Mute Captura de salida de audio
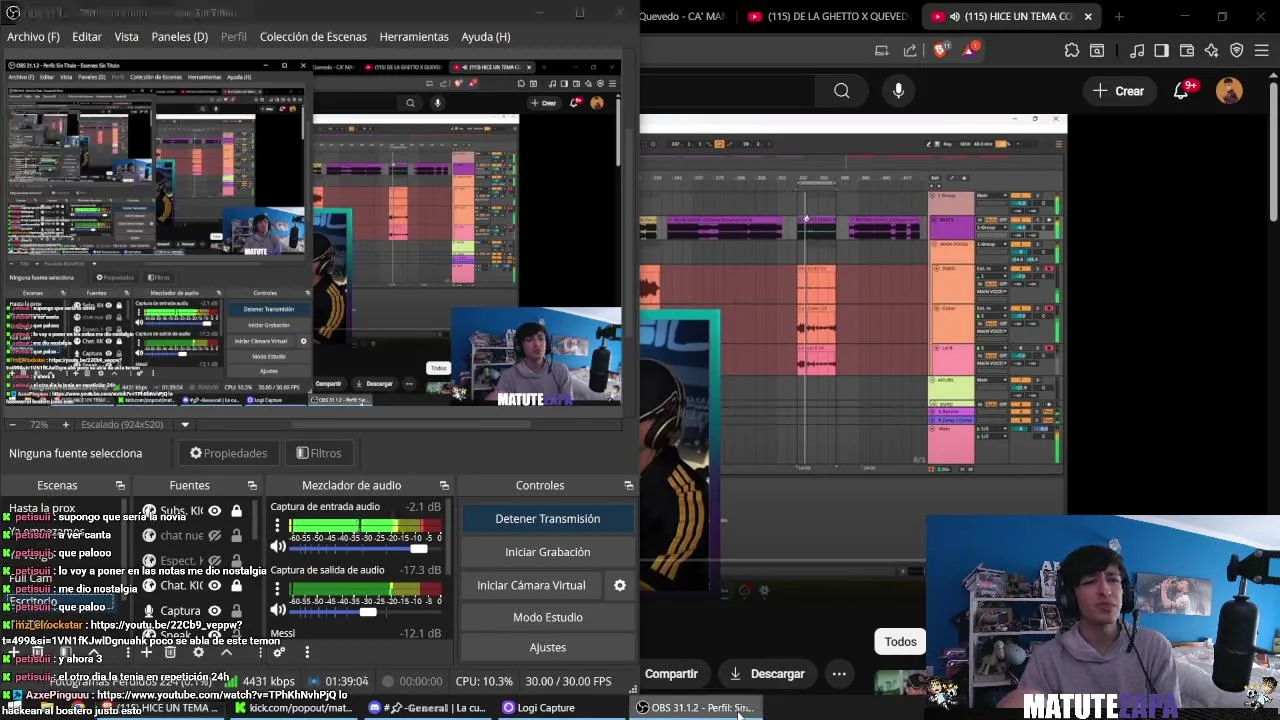This screenshot has height=720, width=1280. click(278, 610)
